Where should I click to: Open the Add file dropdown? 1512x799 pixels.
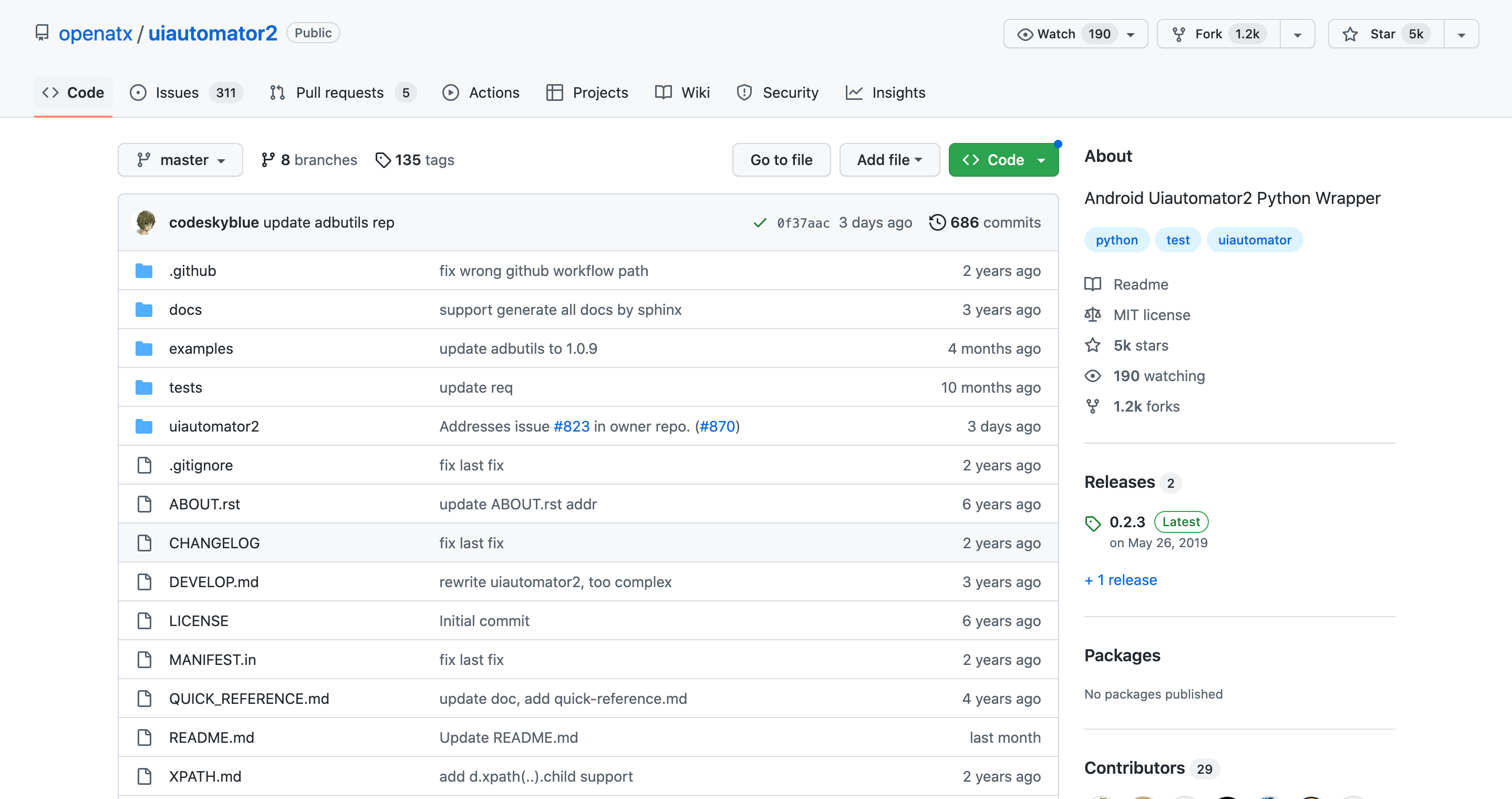coord(888,160)
